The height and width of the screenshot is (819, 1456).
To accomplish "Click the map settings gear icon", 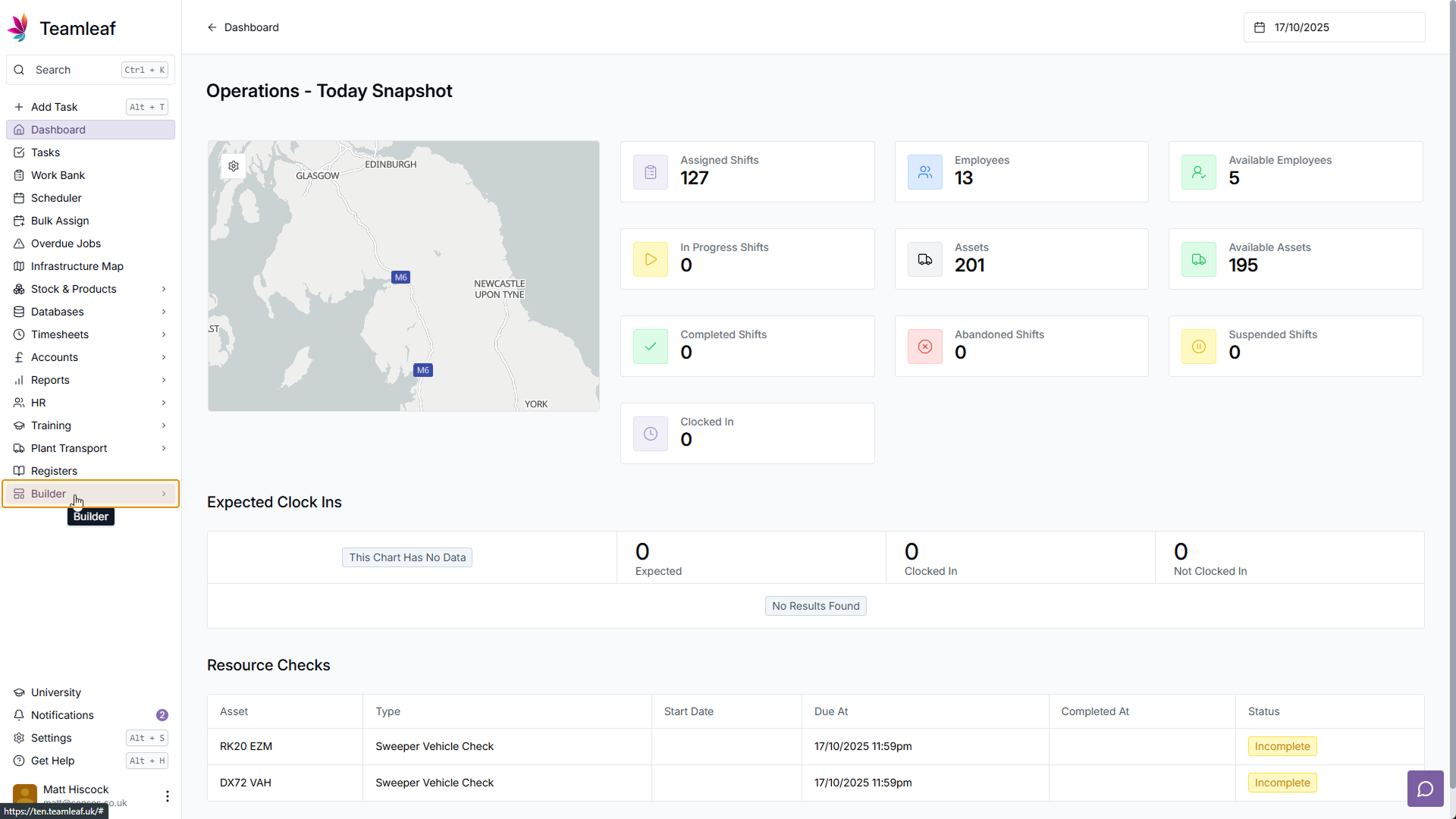I will pos(234,166).
